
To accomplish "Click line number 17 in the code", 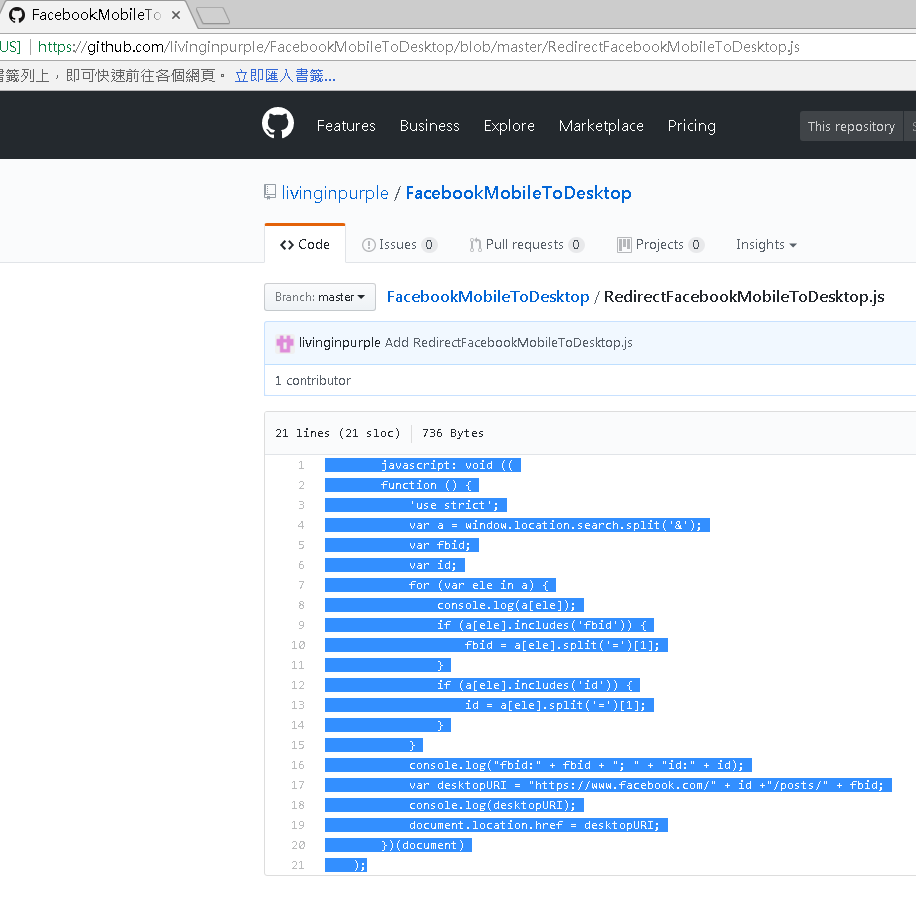I will [298, 785].
